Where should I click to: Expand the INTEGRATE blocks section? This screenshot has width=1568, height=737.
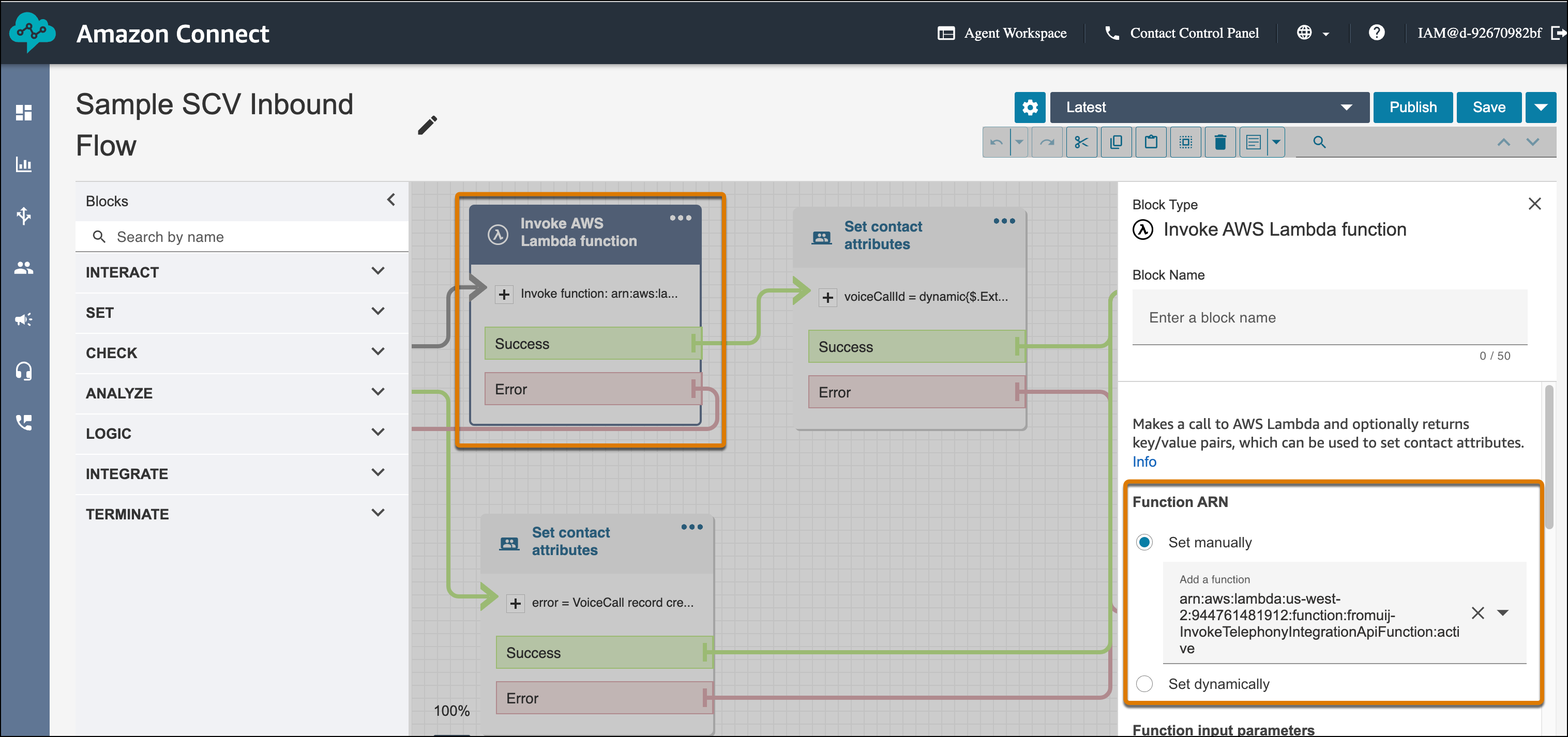[x=242, y=474]
